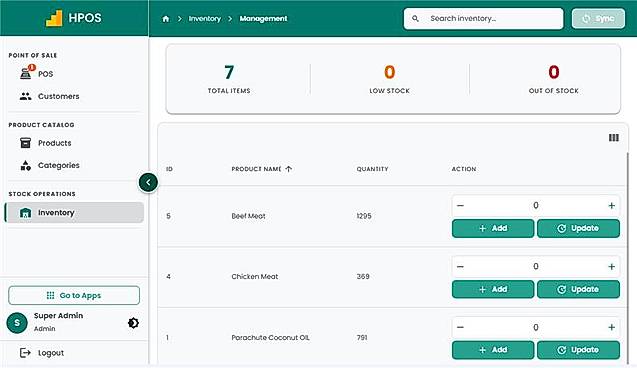Increase Beef Meat quantity with plus
Viewport: 637px width, 368px height.
[611, 206]
